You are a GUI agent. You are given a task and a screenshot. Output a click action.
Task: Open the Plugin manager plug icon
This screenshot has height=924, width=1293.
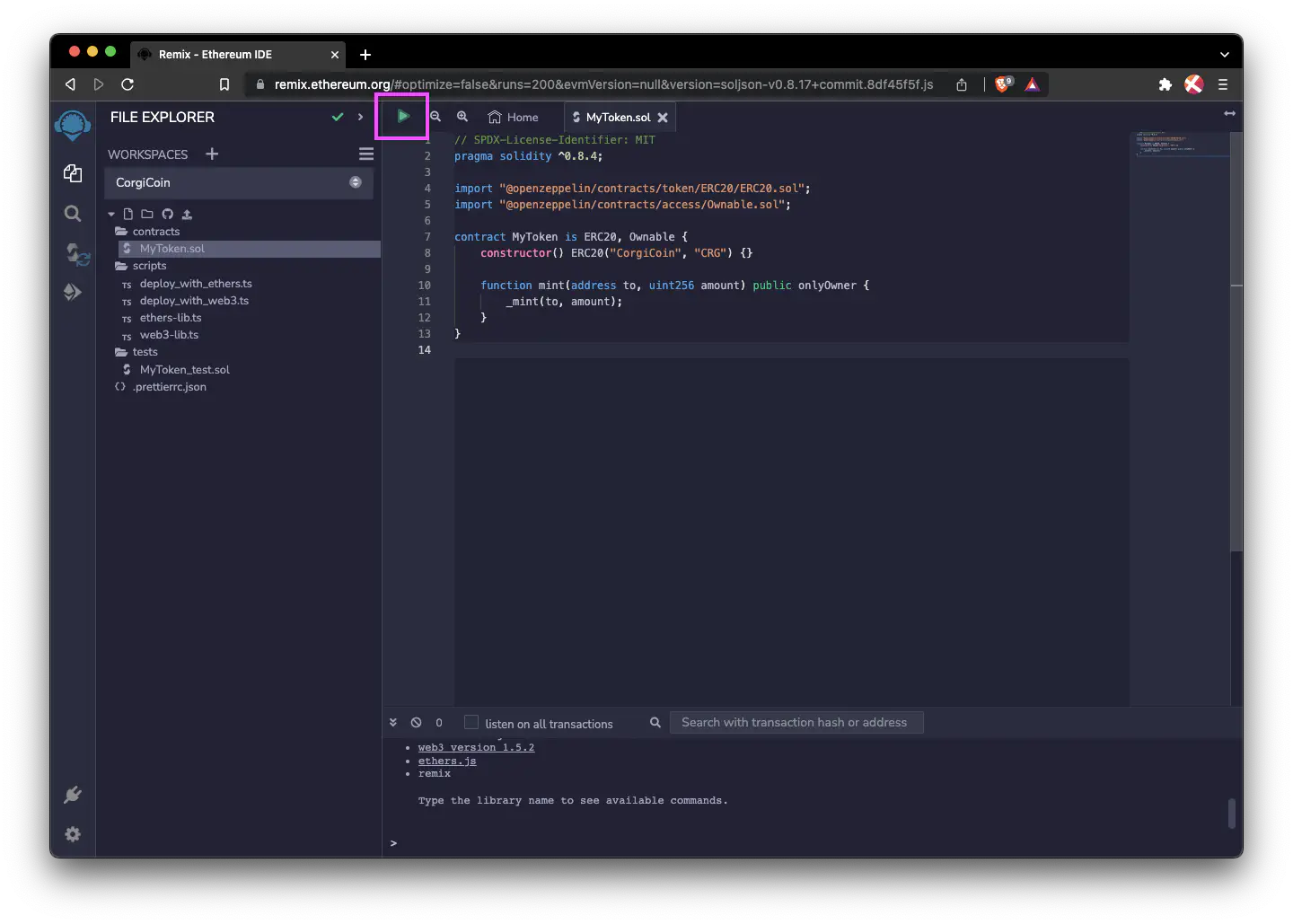pos(73,795)
